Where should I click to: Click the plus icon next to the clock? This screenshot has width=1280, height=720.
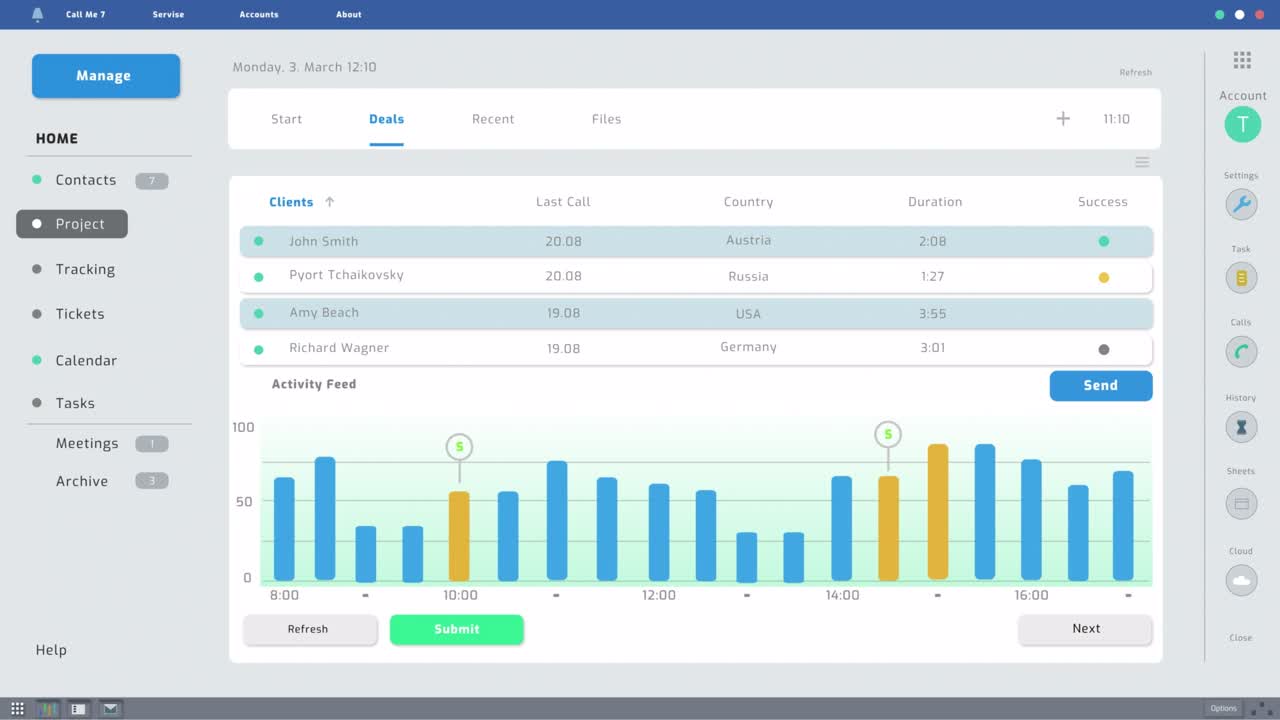1063,118
